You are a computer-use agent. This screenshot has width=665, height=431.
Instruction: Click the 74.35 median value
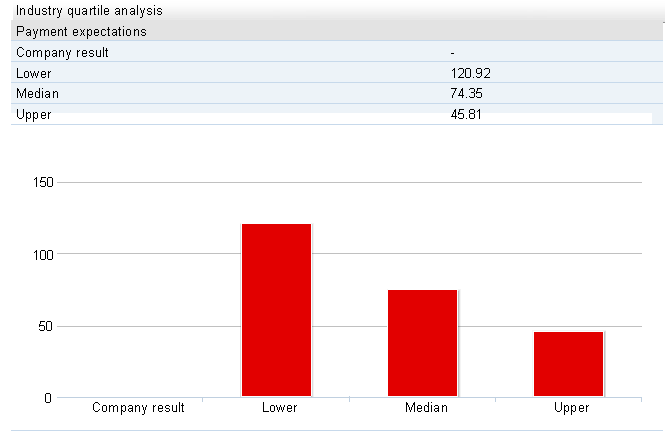point(467,93)
